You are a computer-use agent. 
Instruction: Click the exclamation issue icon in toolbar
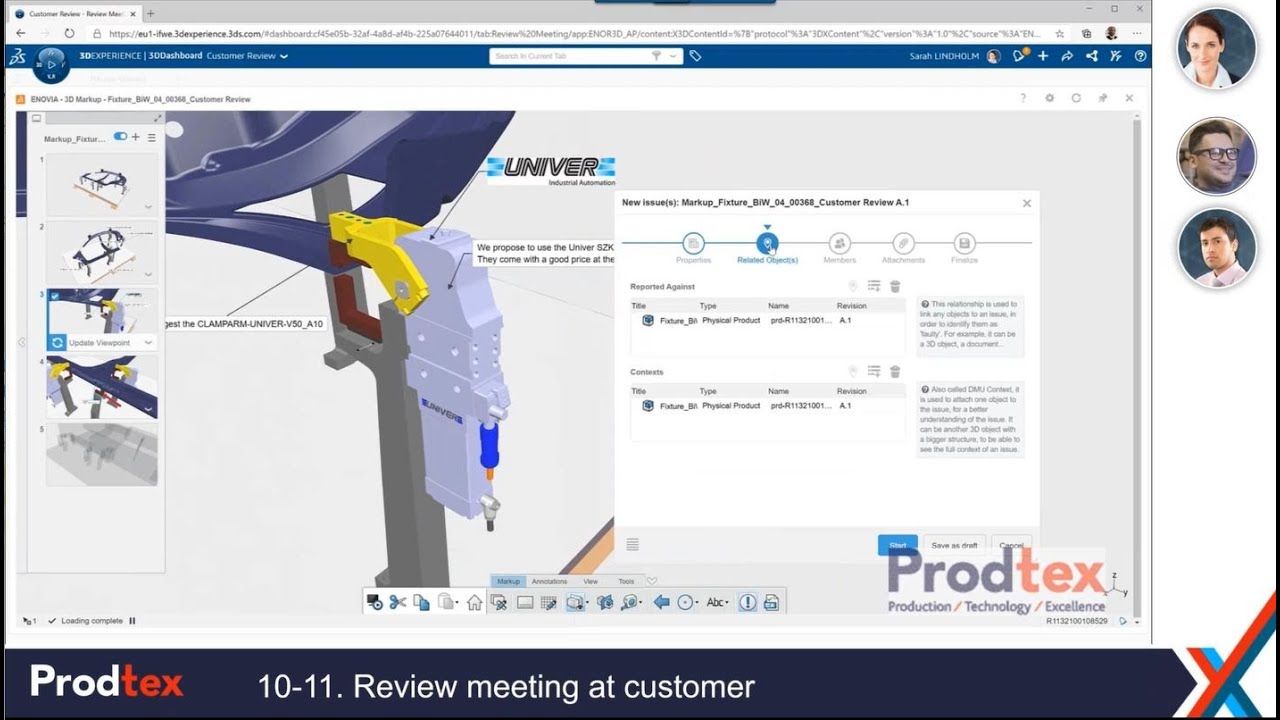pos(747,602)
